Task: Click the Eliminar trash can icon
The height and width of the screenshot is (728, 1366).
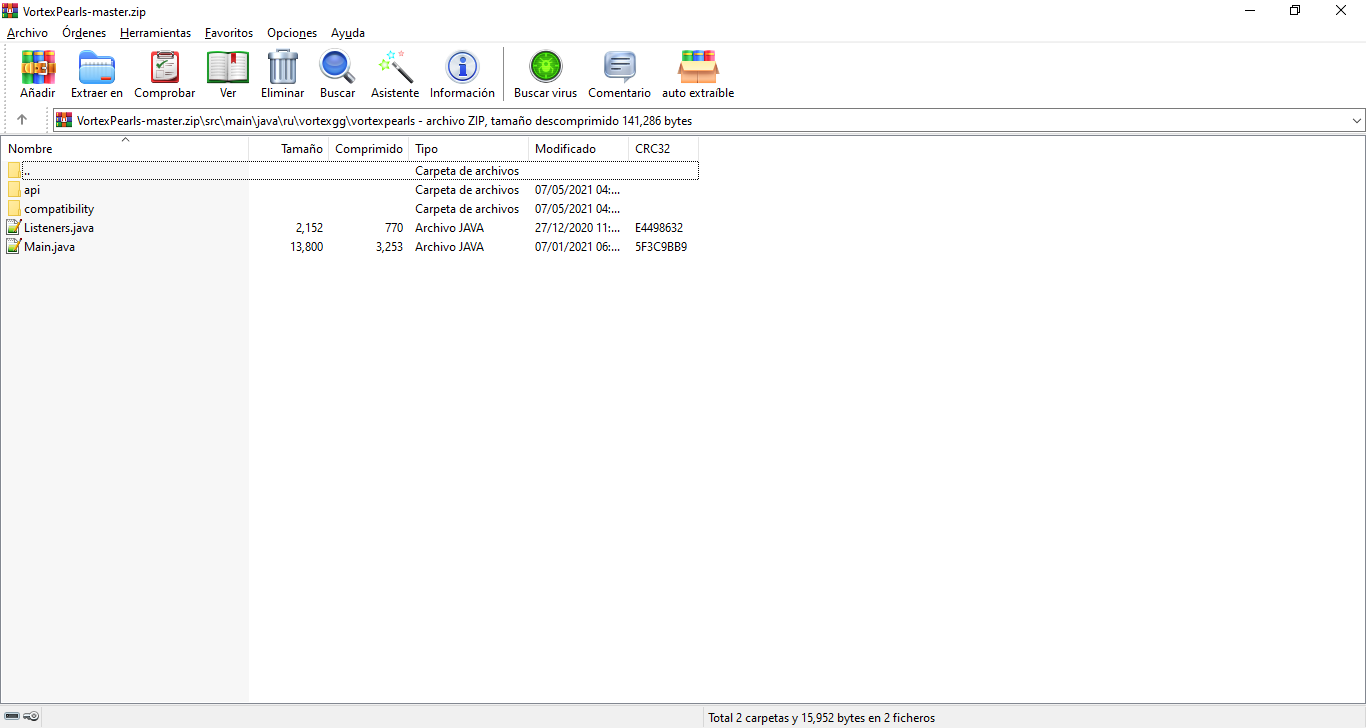Action: point(283,67)
